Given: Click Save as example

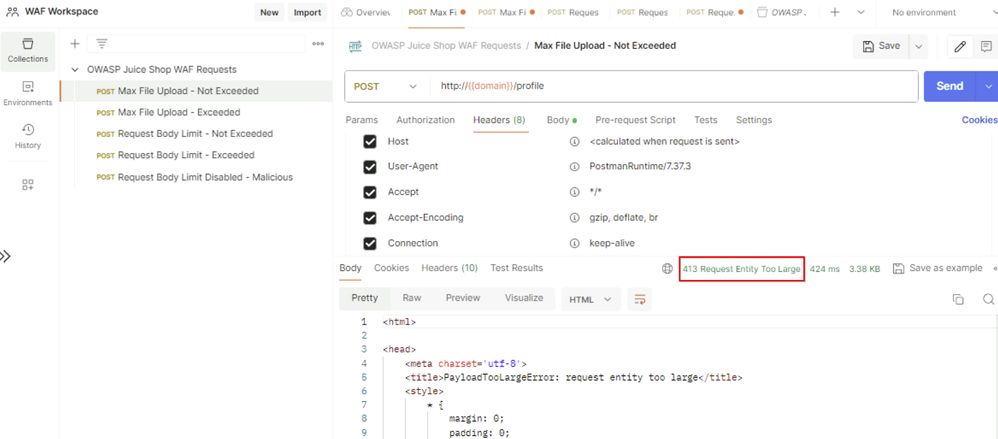Looking at the screenshot, I should click(938, 268).
